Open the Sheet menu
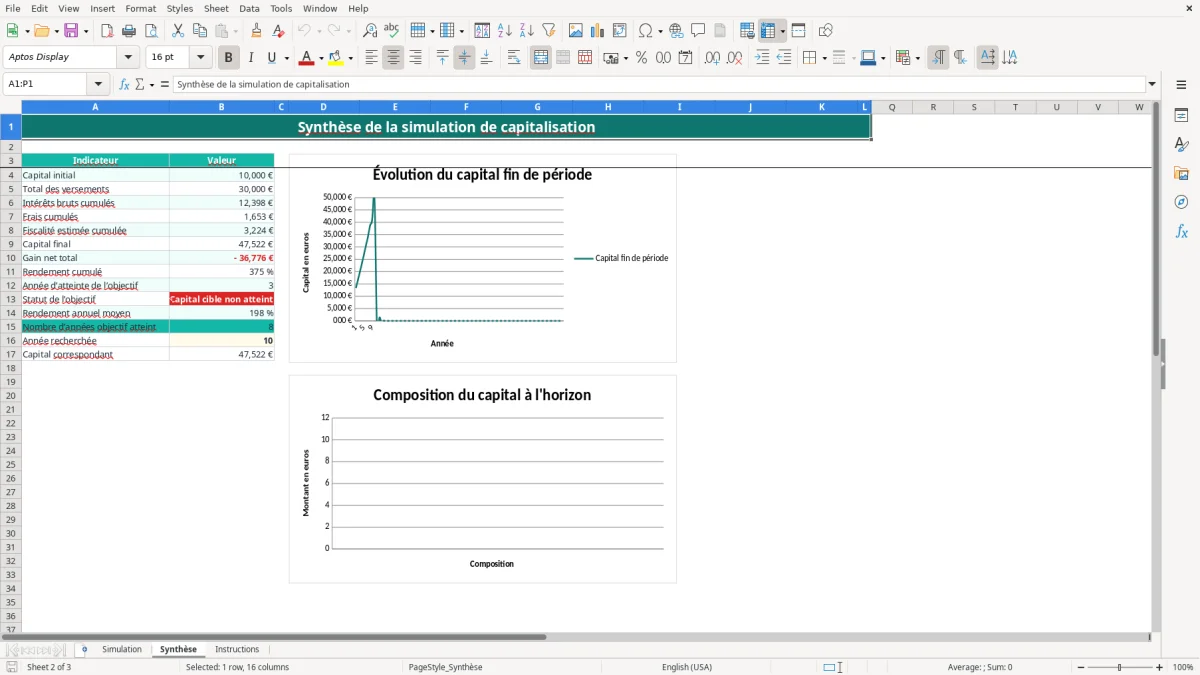 [x=216, y=8]
